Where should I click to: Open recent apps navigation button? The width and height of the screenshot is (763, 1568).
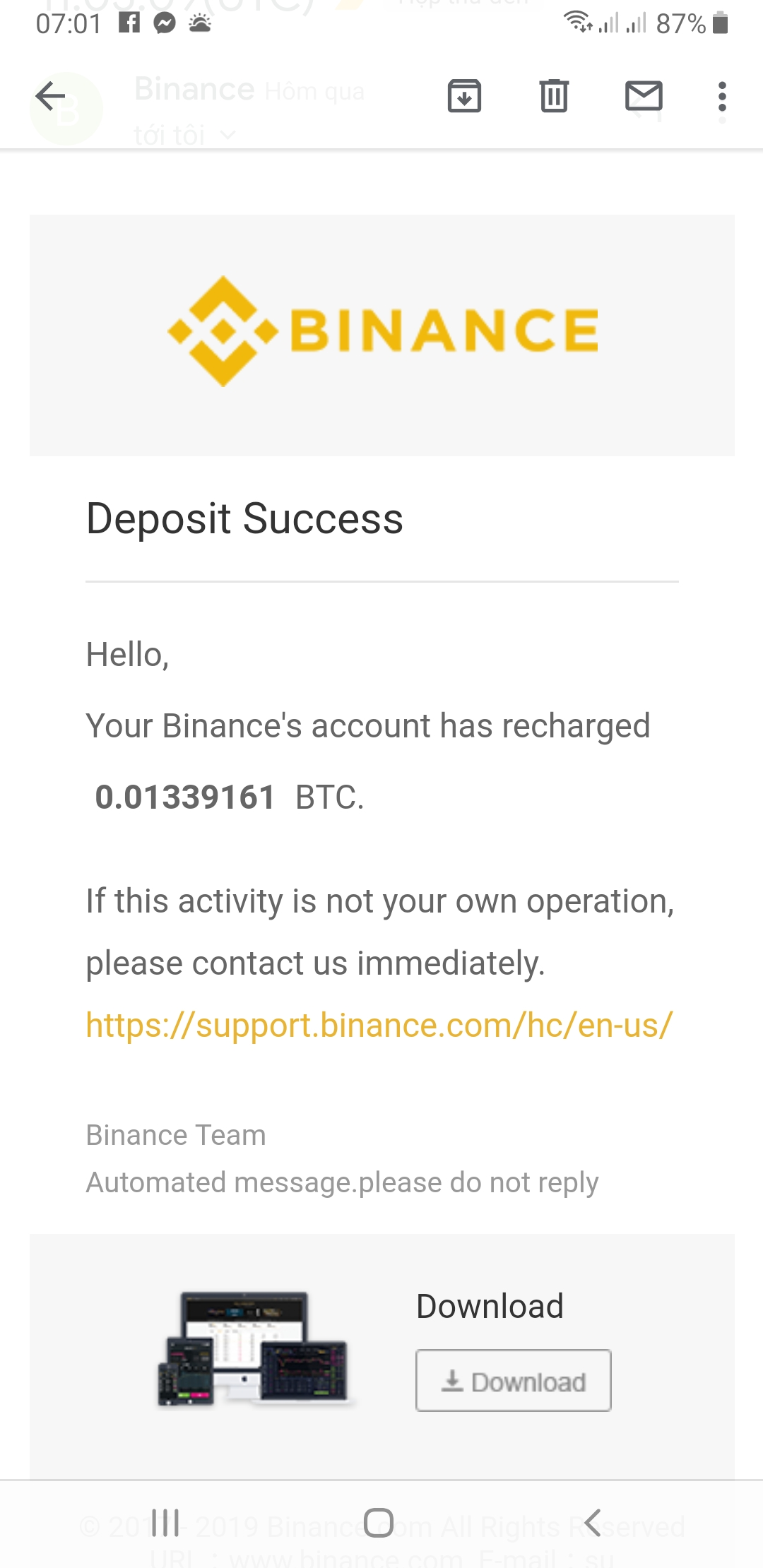tap(165, 1522)
